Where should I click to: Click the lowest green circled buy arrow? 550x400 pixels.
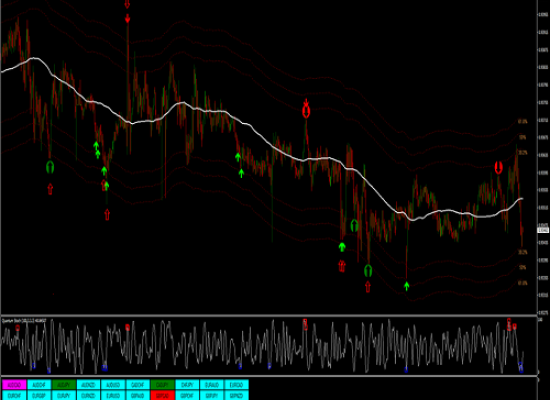(x=368, y=271)
